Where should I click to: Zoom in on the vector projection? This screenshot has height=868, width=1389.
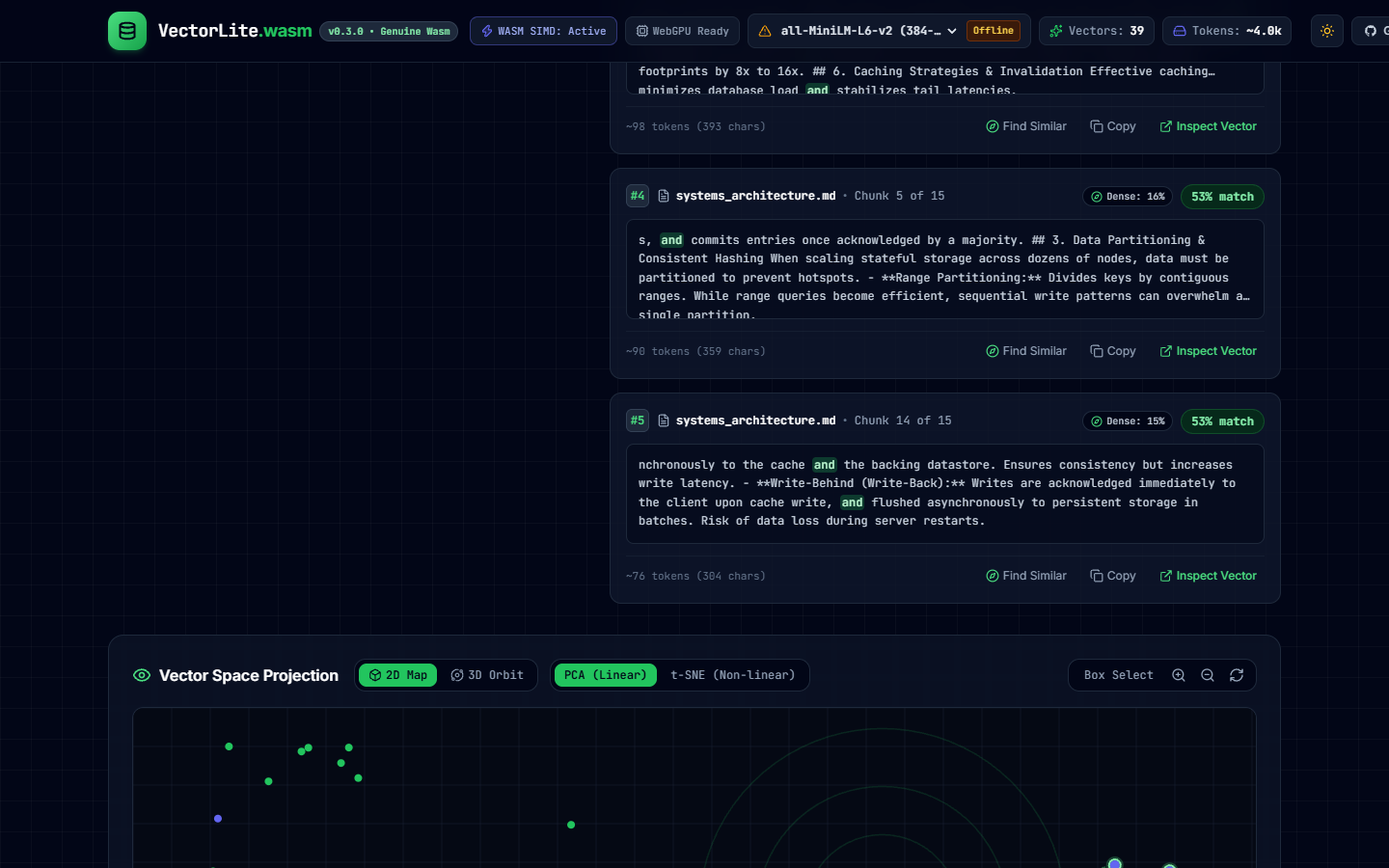pos(1179,675)
